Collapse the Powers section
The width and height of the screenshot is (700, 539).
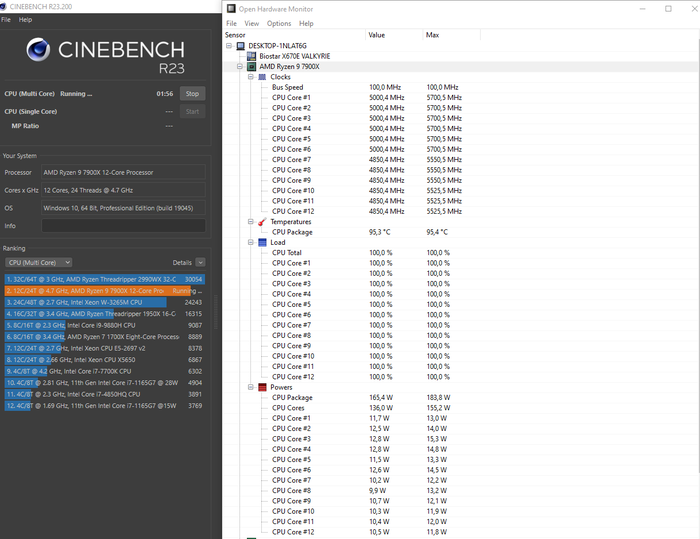click(251, 387)
